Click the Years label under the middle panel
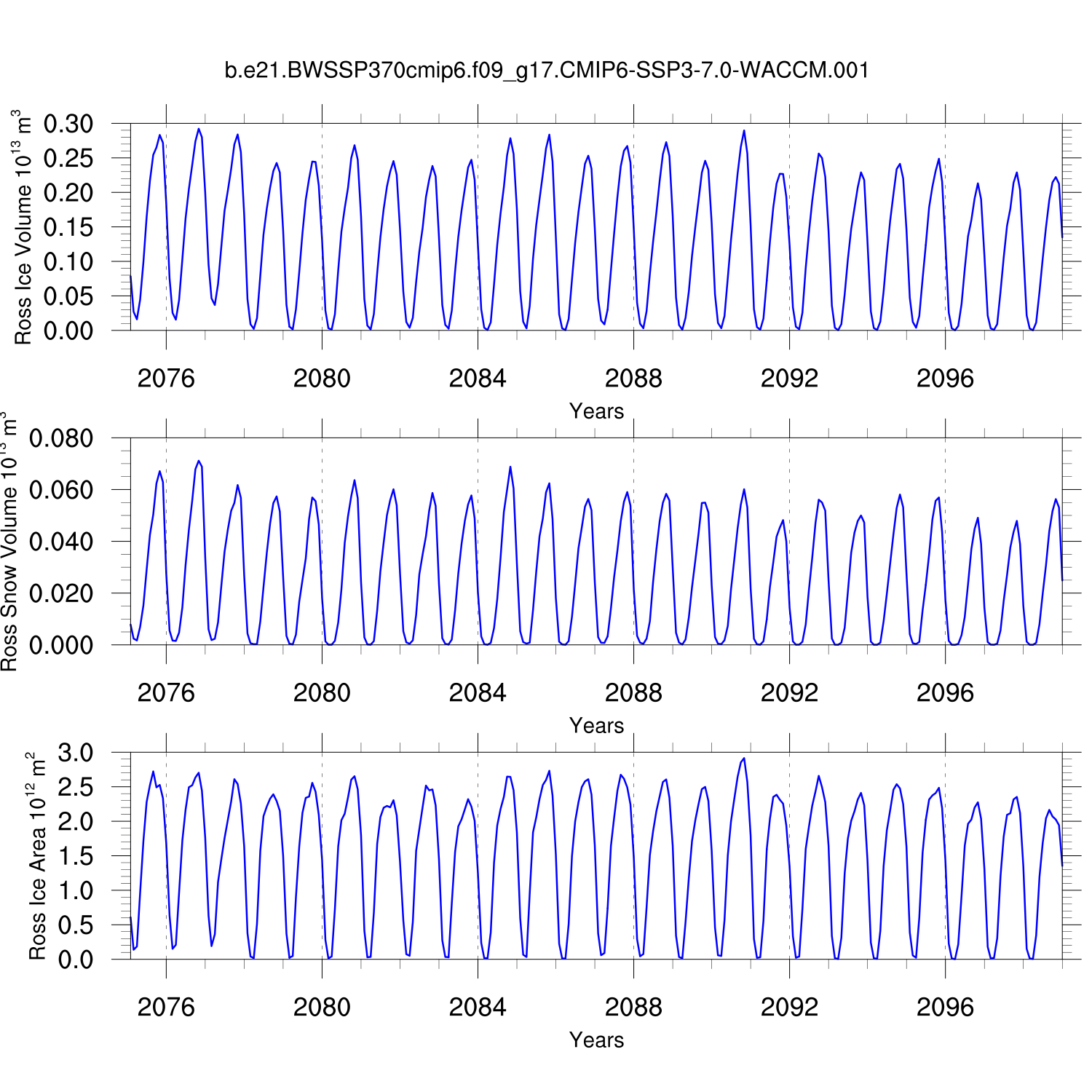 coord(596,726)
